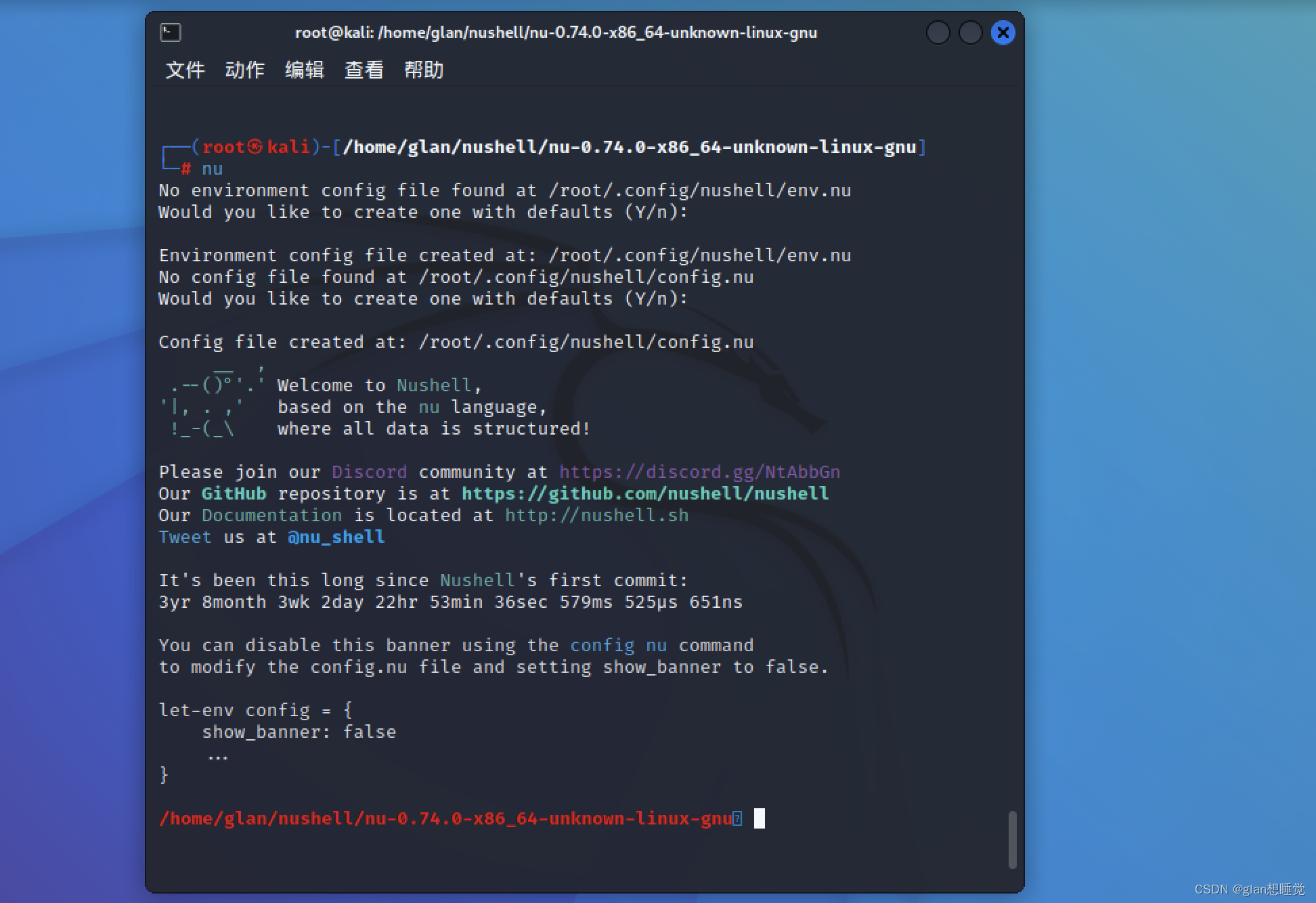This screenshot has width=1316, height=903.
Task: Click the terminal icon in title bar
Action: click(171, 32)
